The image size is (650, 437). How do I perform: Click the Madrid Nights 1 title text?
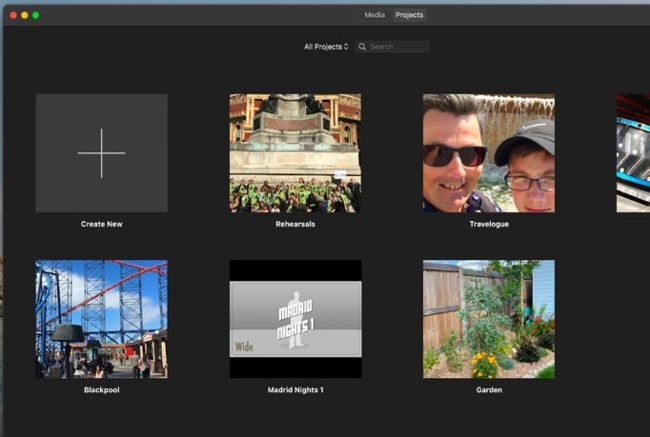pos(295,390)
